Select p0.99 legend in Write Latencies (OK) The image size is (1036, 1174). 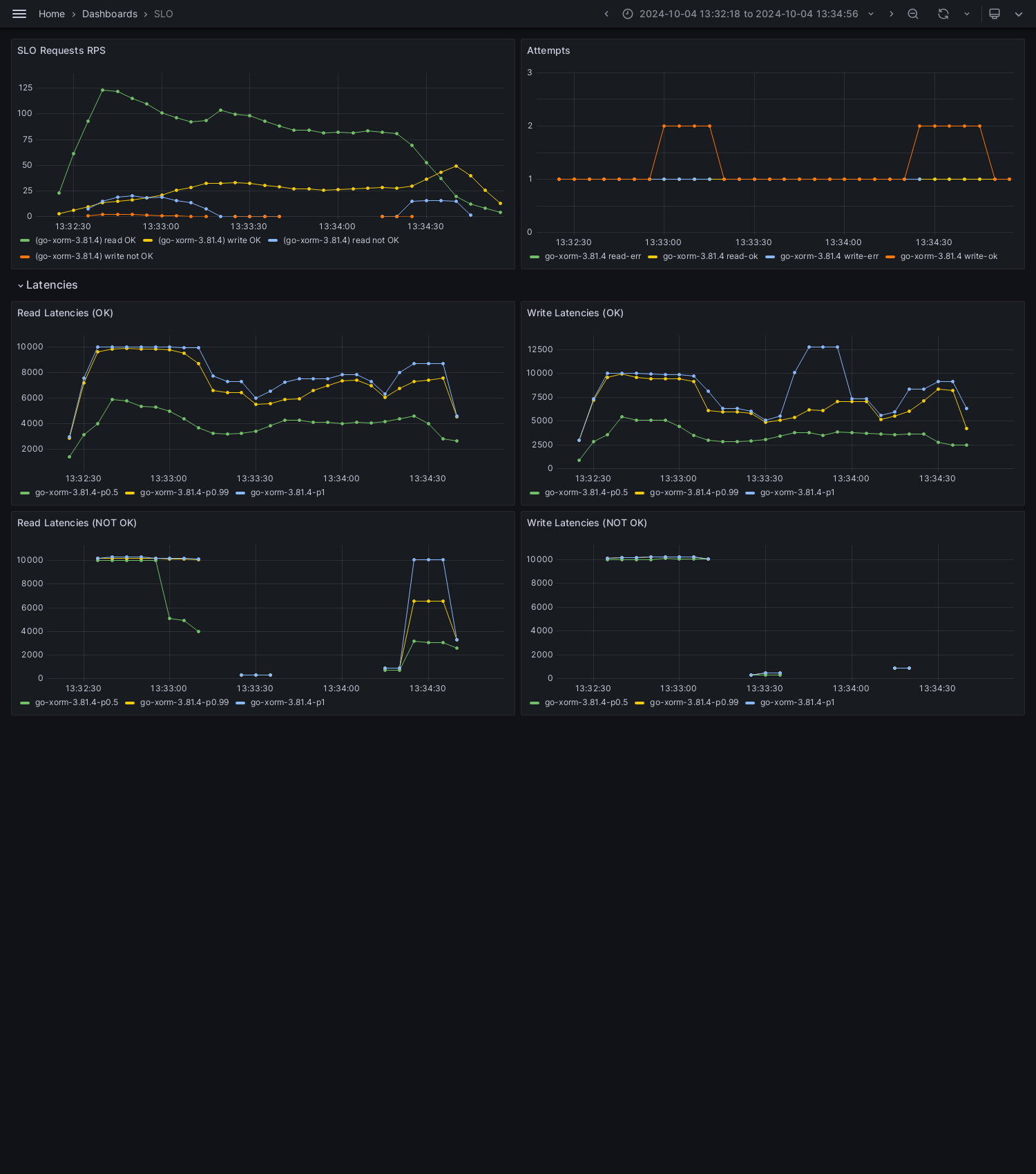tap(694, 492)
